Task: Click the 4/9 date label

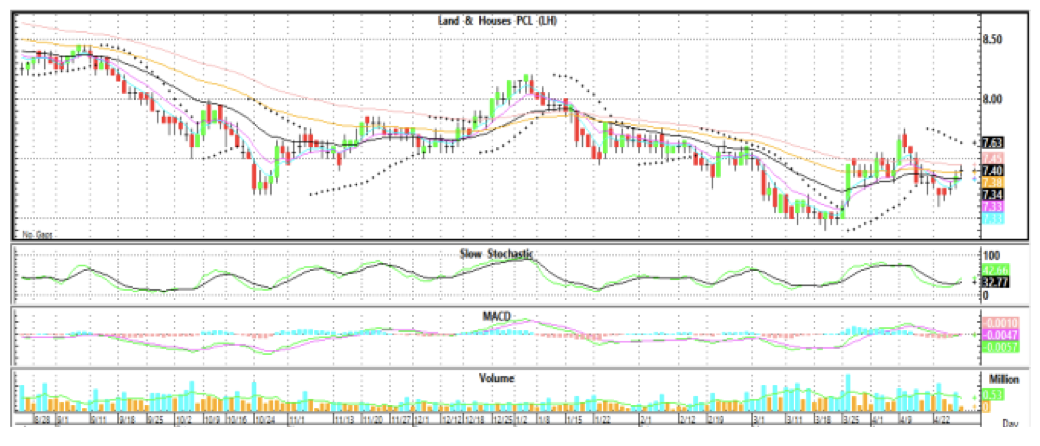Action: click(907, 419)
